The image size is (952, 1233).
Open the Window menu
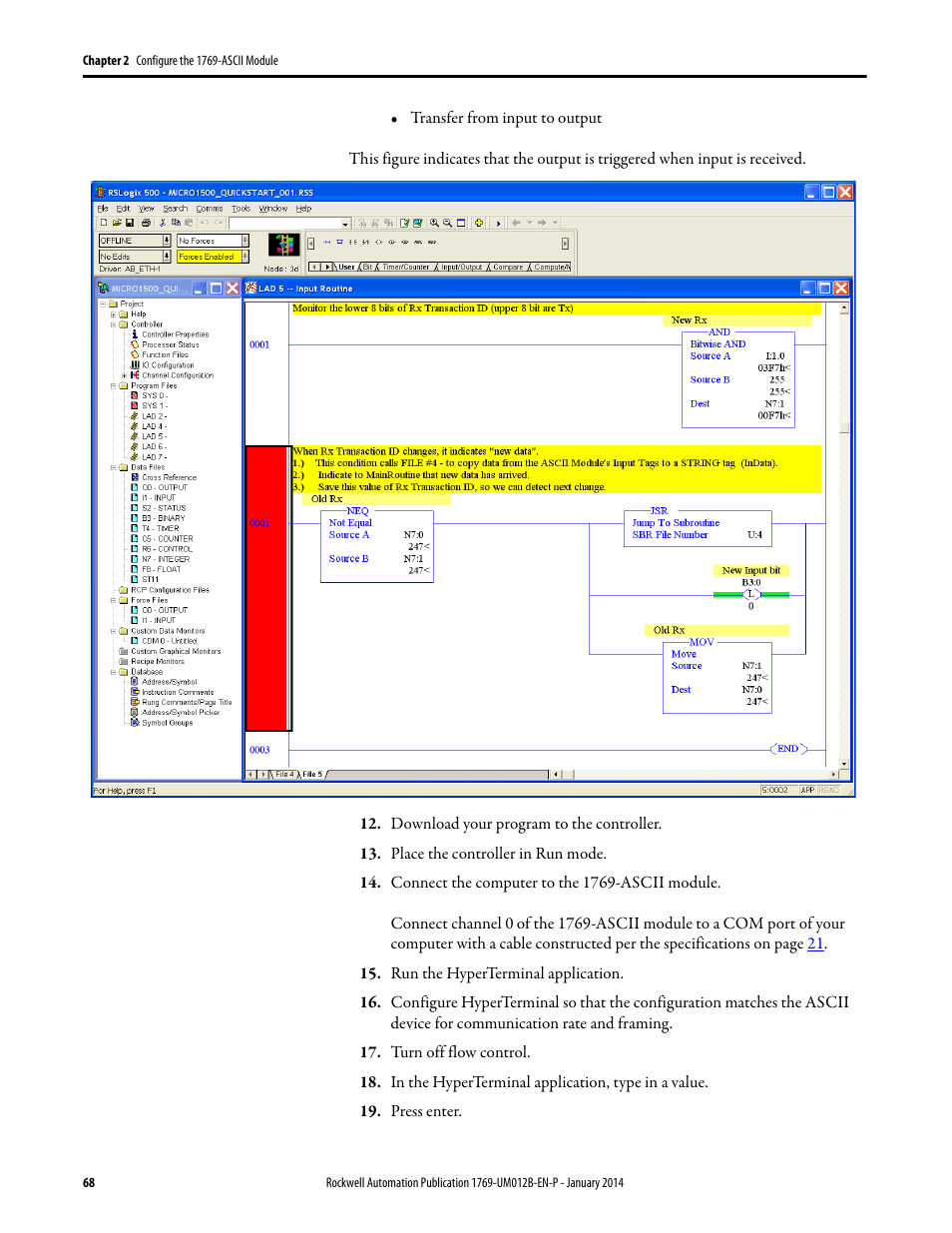point(273,209)
